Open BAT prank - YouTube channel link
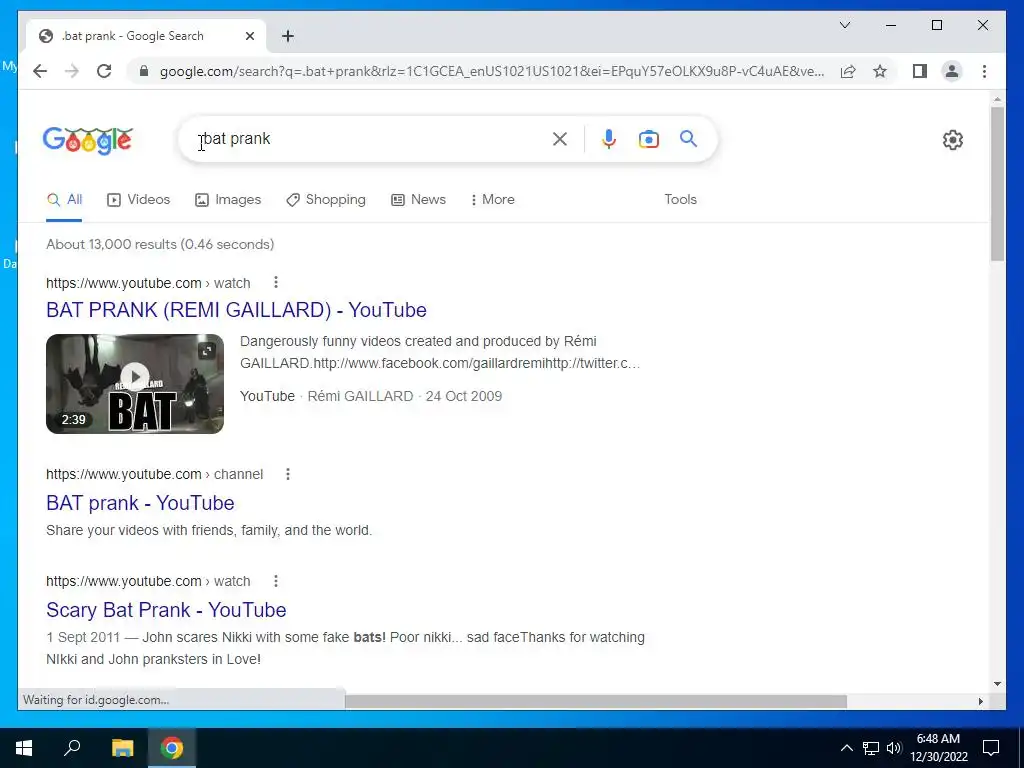 [140, 503]
